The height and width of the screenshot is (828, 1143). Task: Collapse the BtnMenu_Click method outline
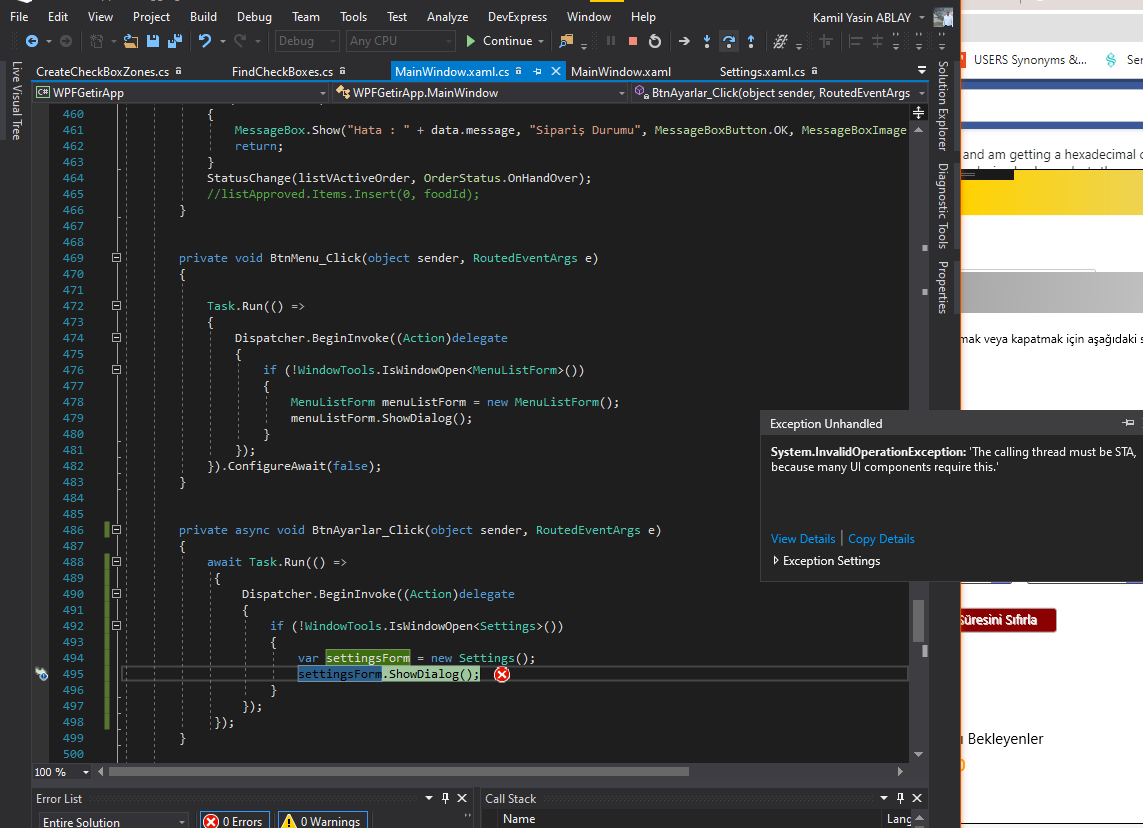[x=116, y=258]
